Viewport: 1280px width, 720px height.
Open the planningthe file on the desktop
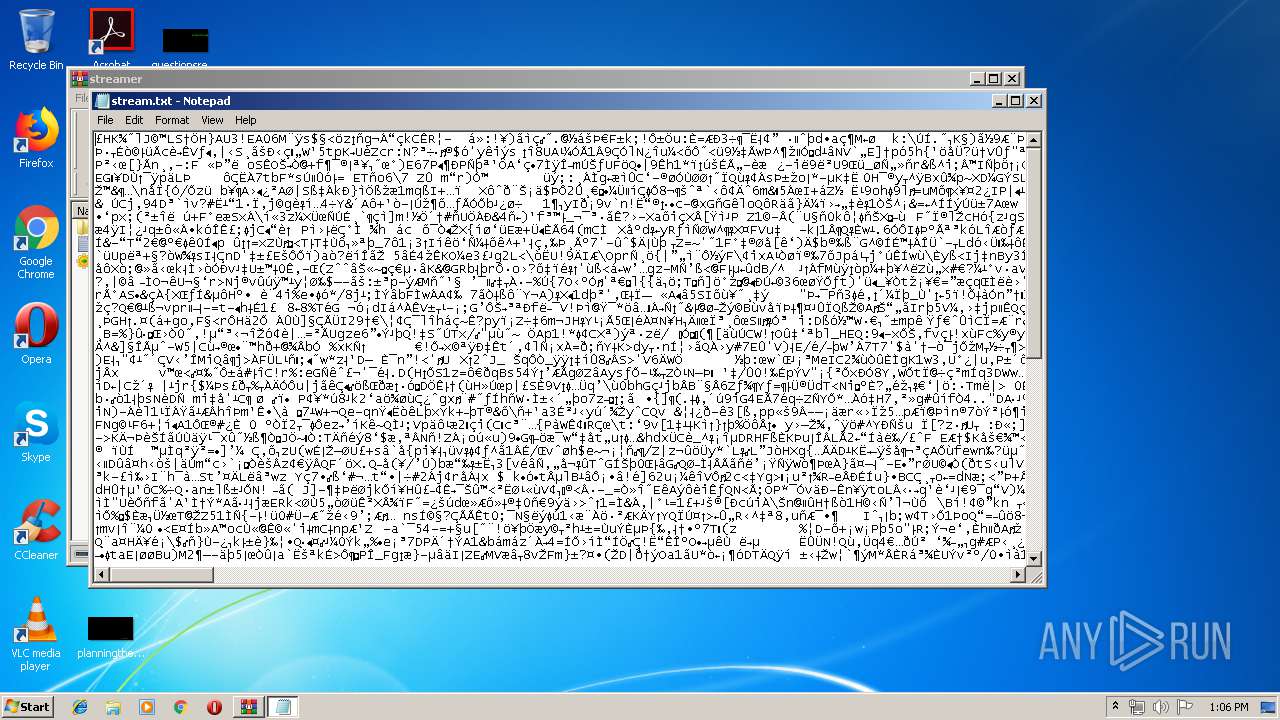click(110, 636)
